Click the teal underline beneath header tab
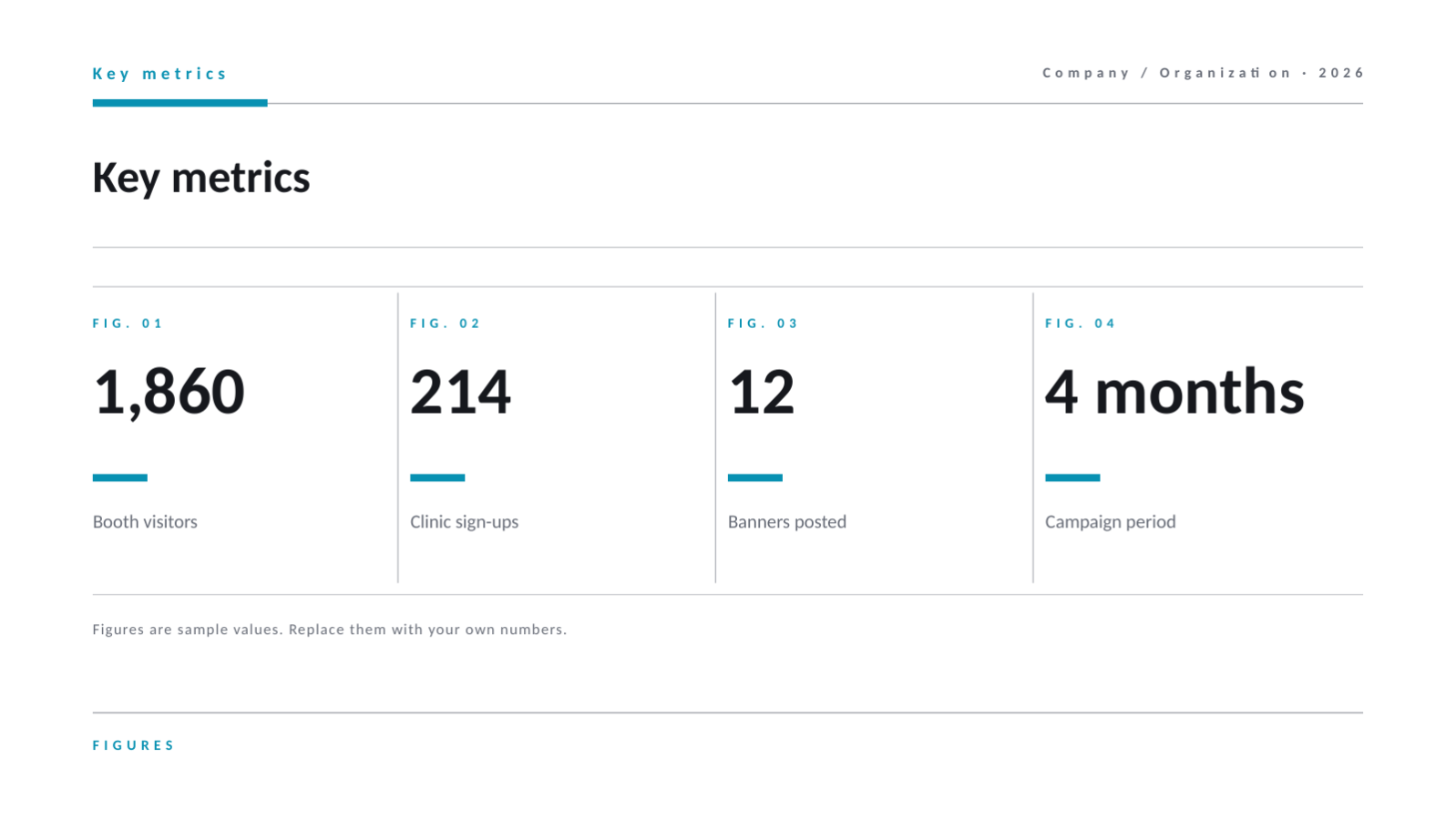 coord(179,103)
